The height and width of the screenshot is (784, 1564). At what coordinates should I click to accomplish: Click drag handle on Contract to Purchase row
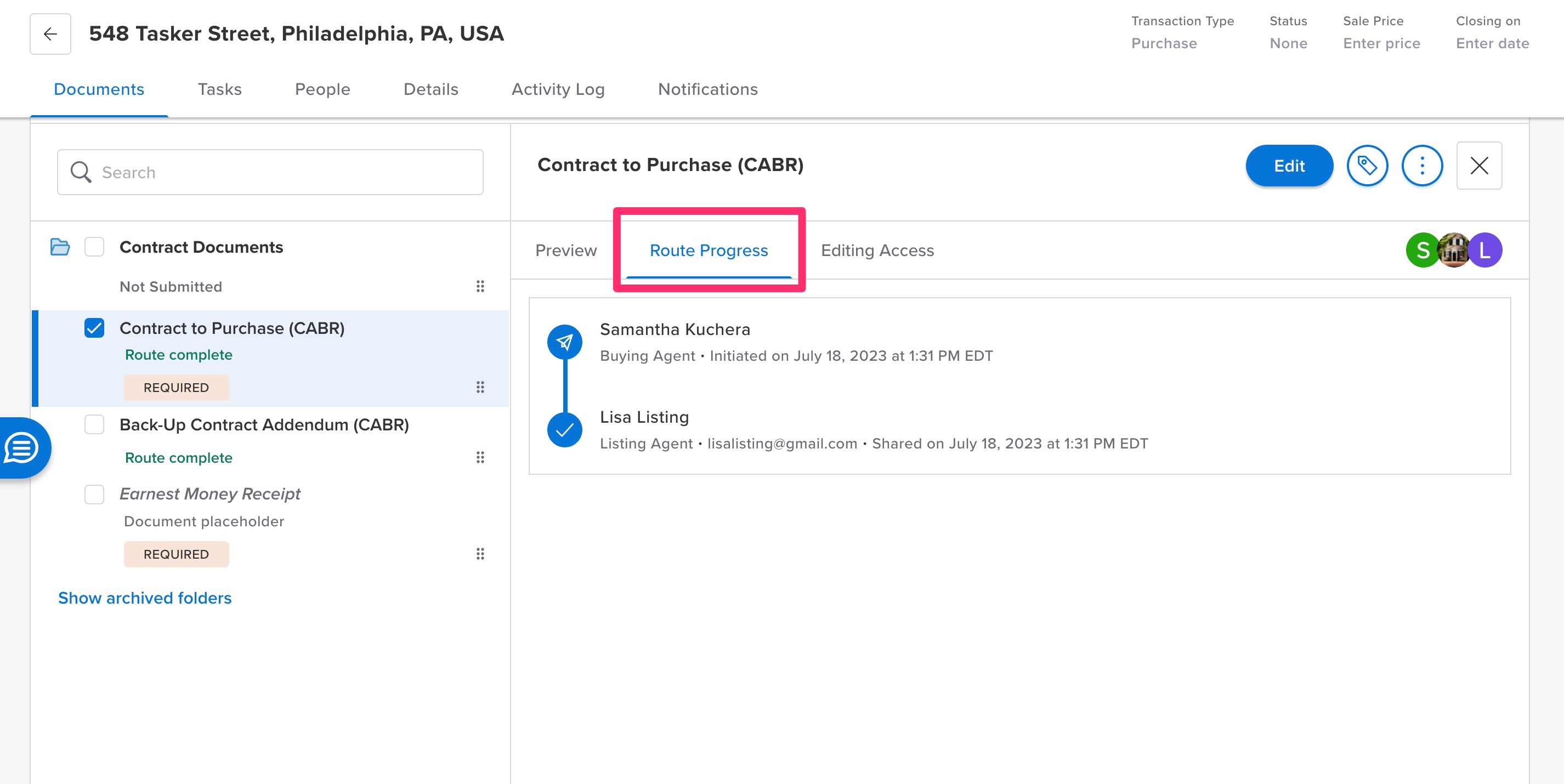pos(480,387)
